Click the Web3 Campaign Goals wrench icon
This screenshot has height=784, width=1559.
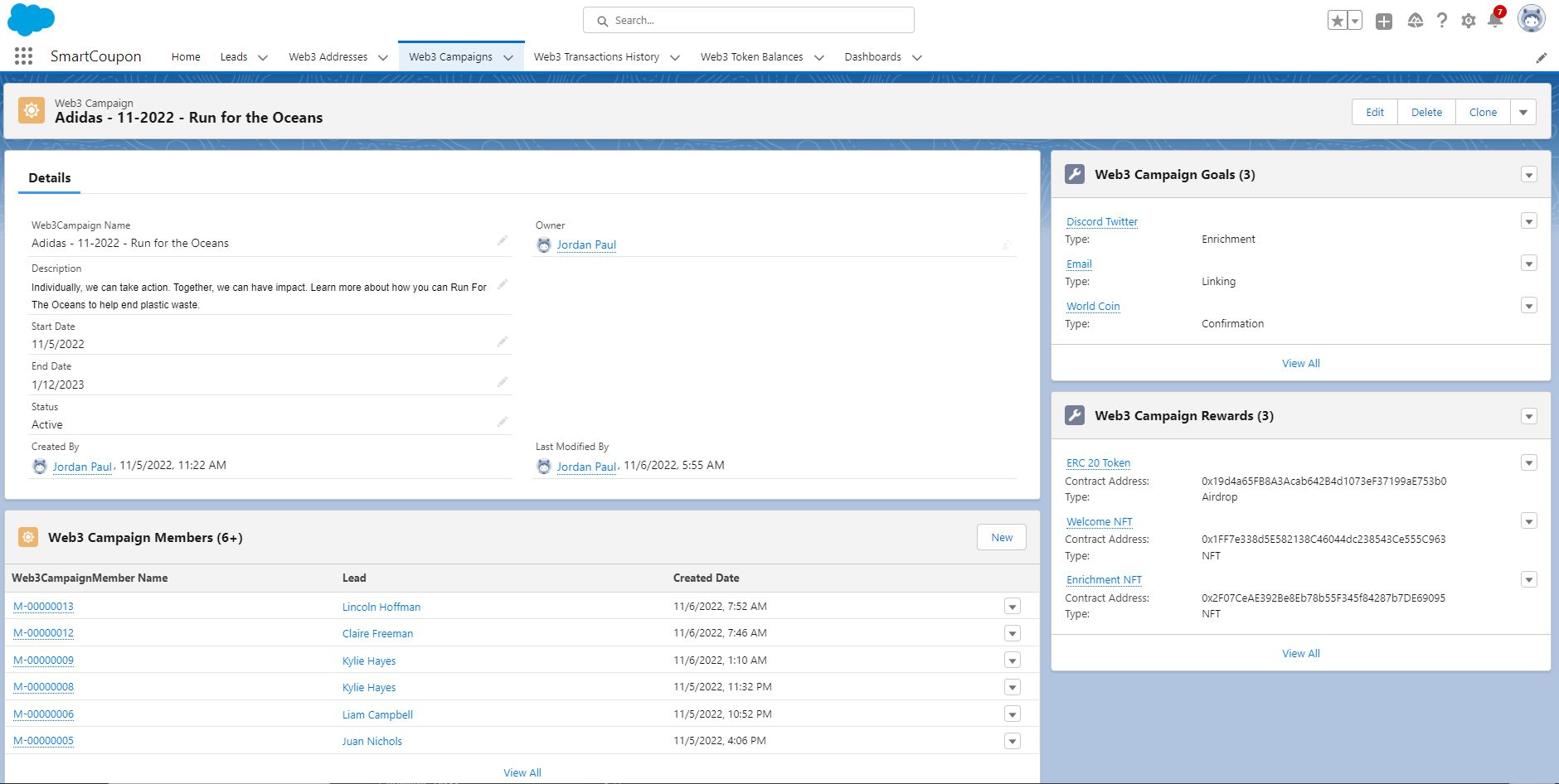pyautogui.click(x=1075, y=174)
